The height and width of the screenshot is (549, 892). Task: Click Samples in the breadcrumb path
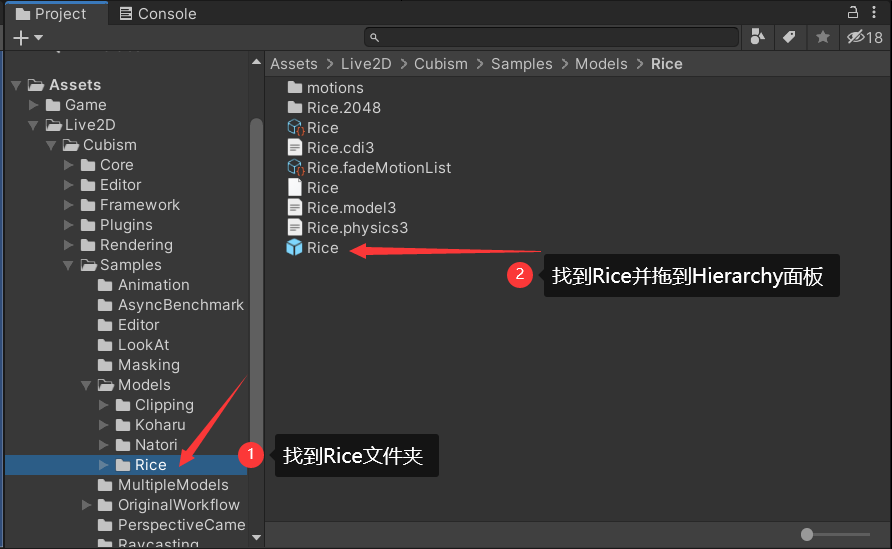(x=522, y=64)
